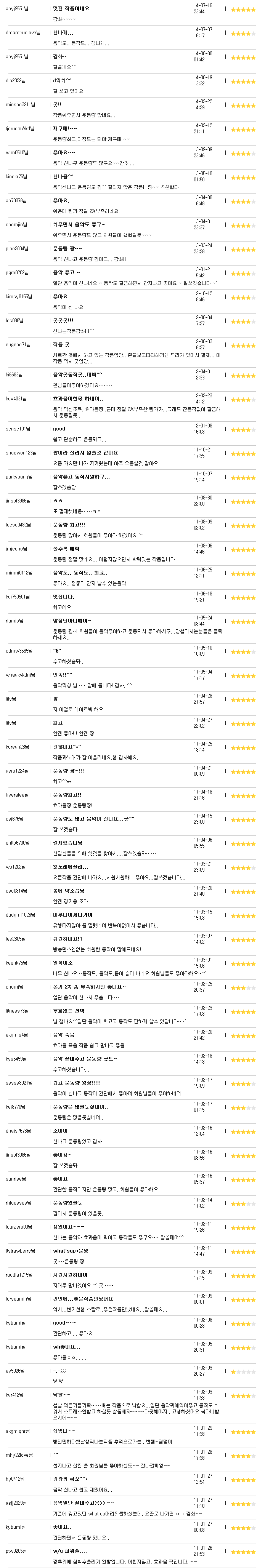Click the star rating on eugene71's review
This screenshot has height=1568, width=265.
coord(243,345)
